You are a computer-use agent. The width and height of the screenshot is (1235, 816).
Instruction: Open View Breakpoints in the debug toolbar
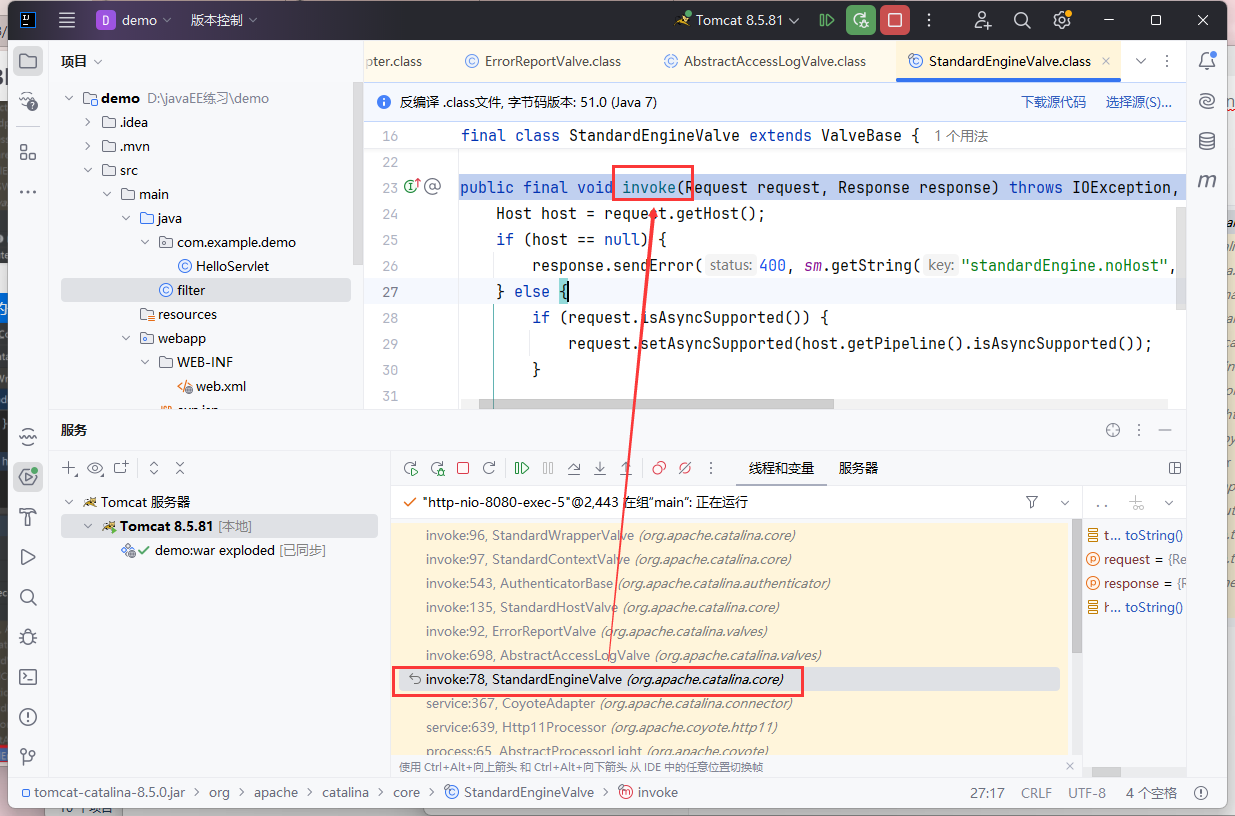(659, 468)
